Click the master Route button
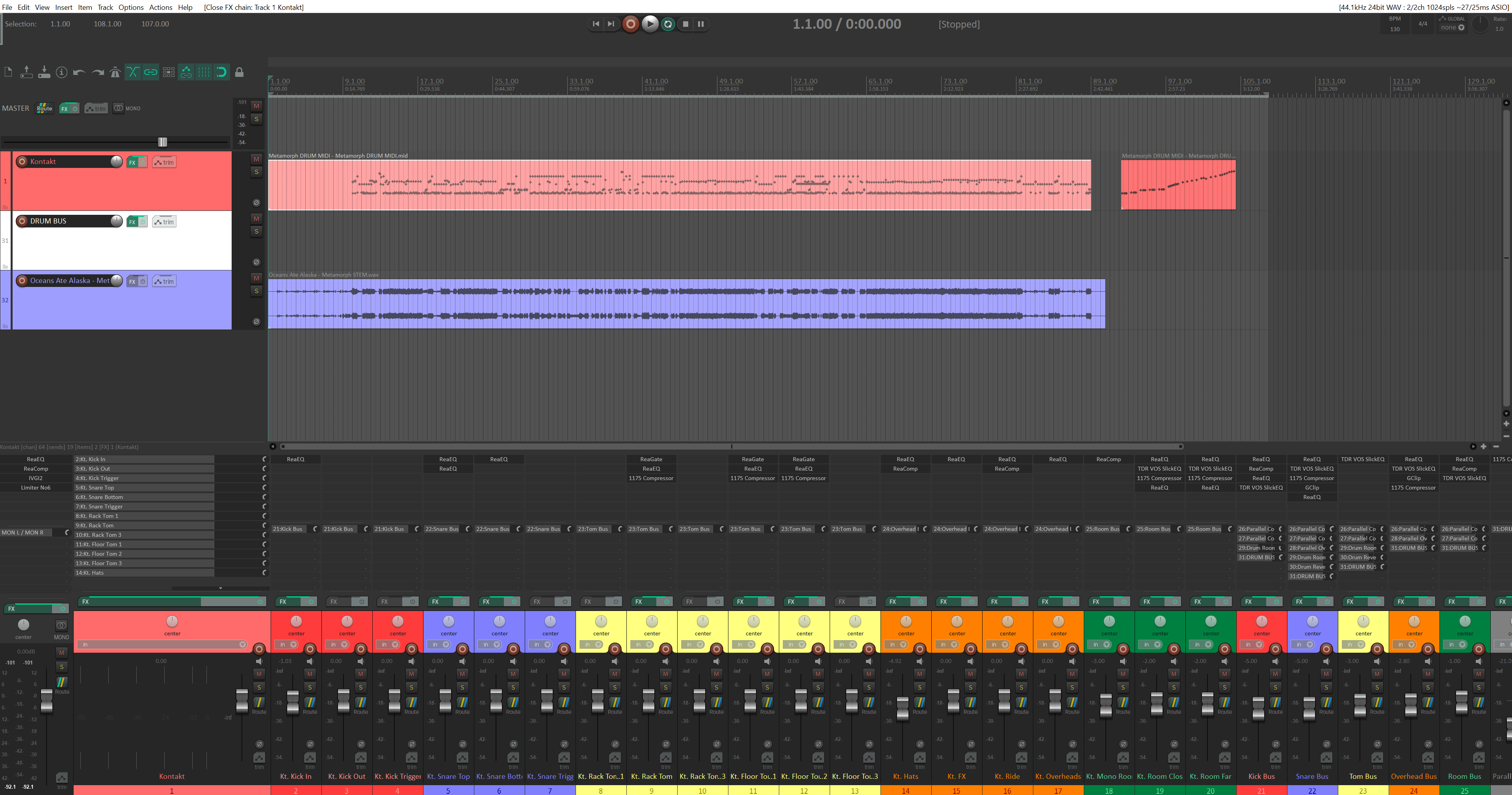1512x795 pixels. (x=45, y=108)
